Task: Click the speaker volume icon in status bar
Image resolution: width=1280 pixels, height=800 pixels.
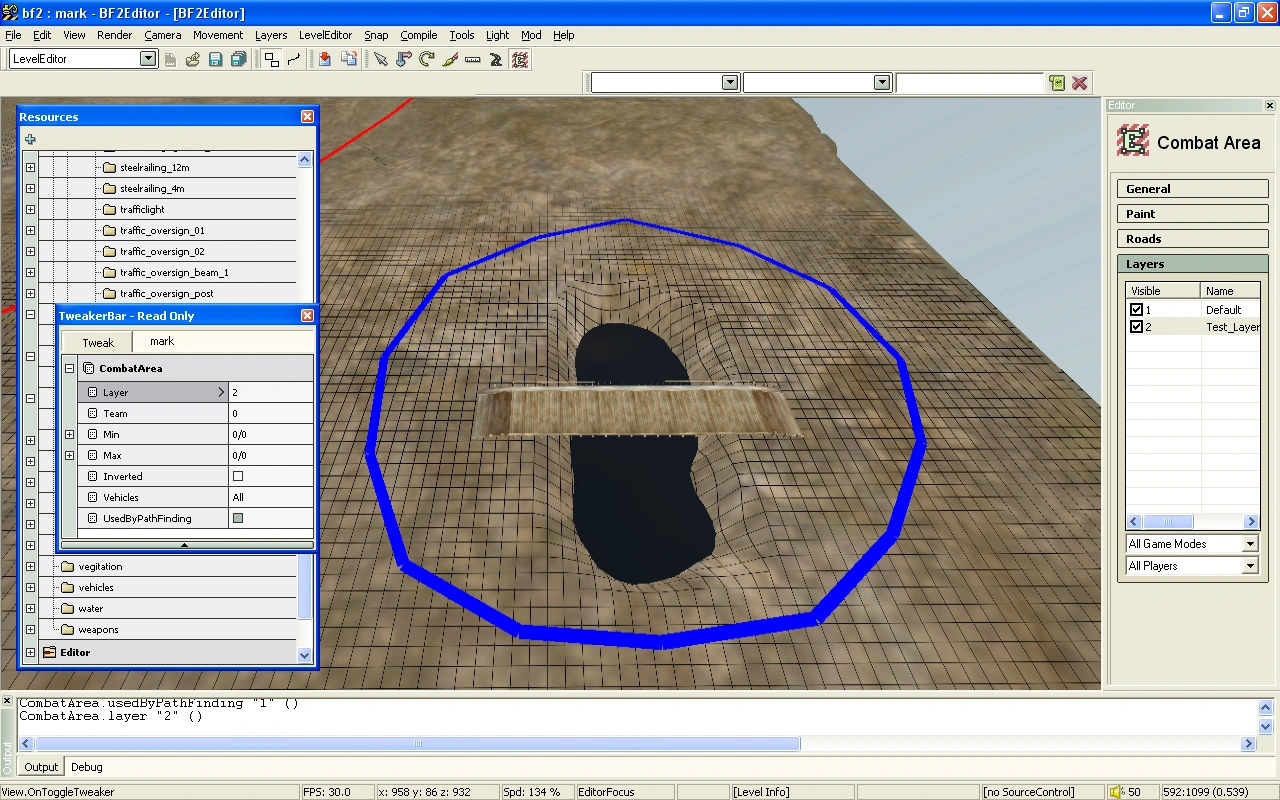Action: point(1117,792)
